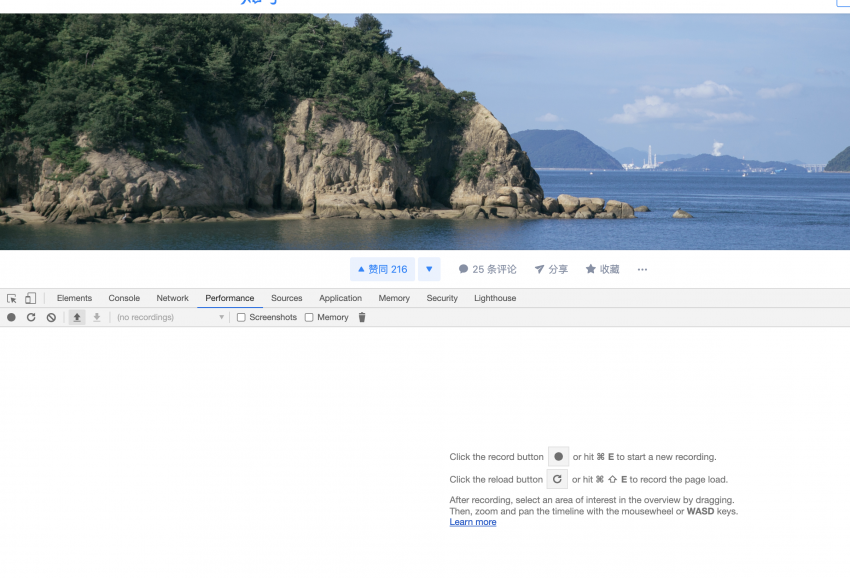The image size is (850, 578).
Task: Click the reload and profile toolbar icon
Action: tap(31, 317)
